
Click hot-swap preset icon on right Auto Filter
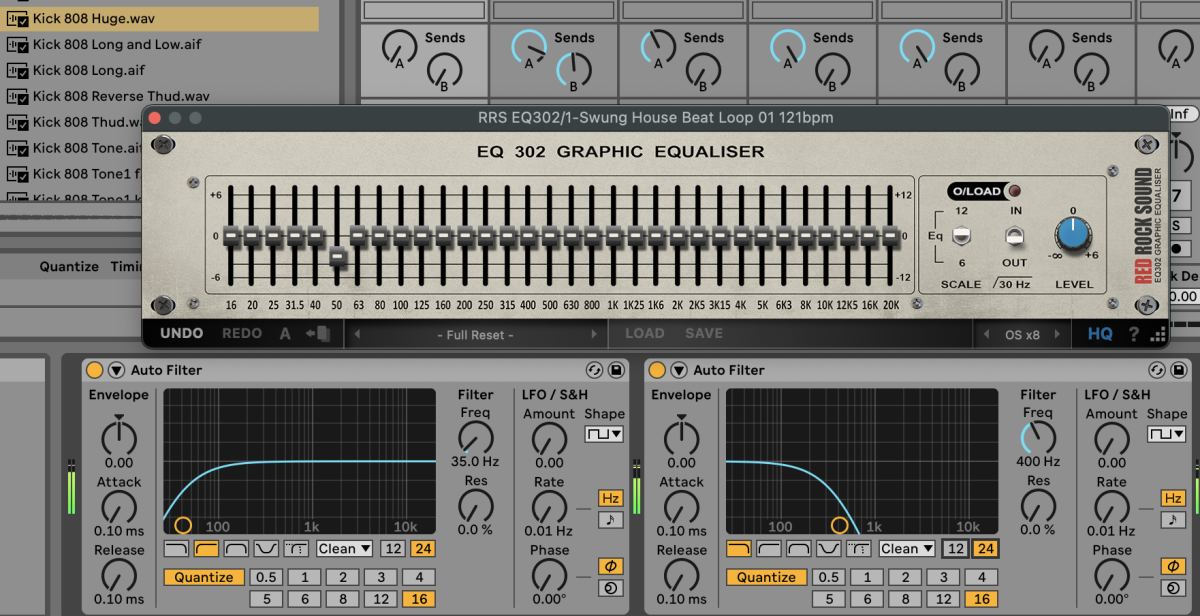click(x=1158, y=370)
